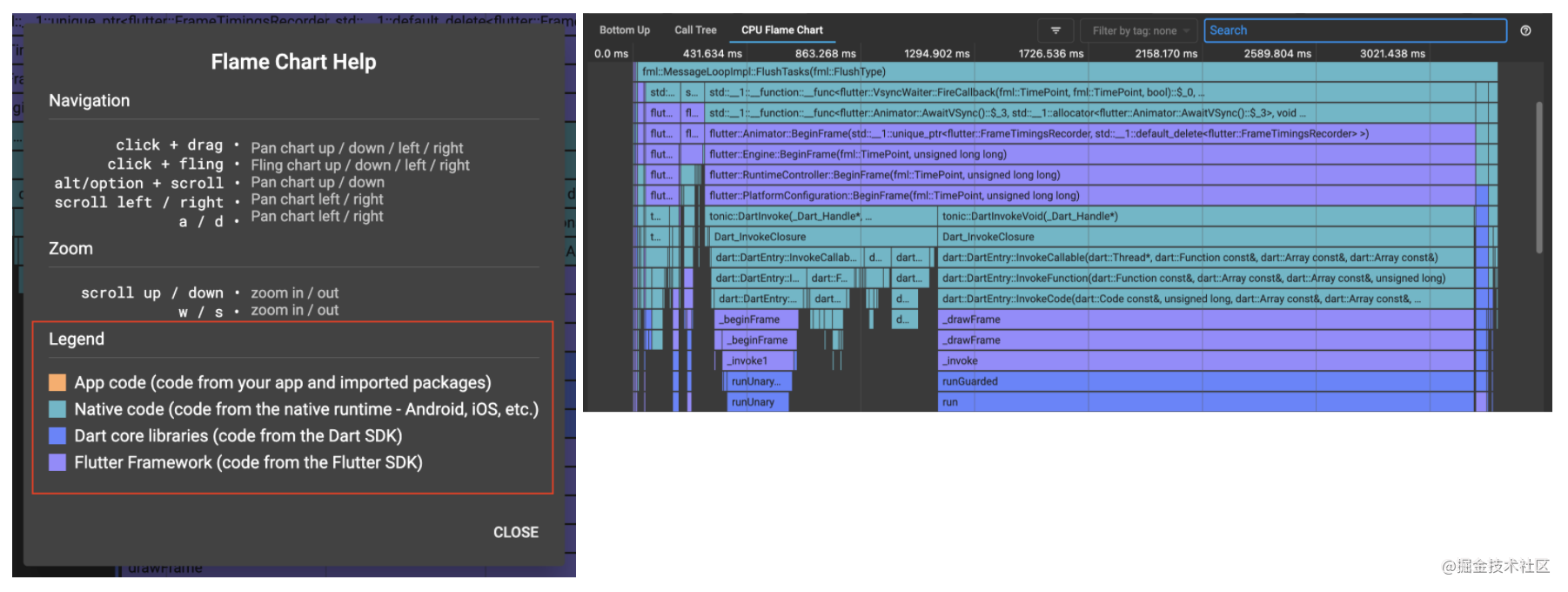Click the 'w / s' zoom shortcut text
Screen dimensions: 1568x592
(x=201, y=312)
